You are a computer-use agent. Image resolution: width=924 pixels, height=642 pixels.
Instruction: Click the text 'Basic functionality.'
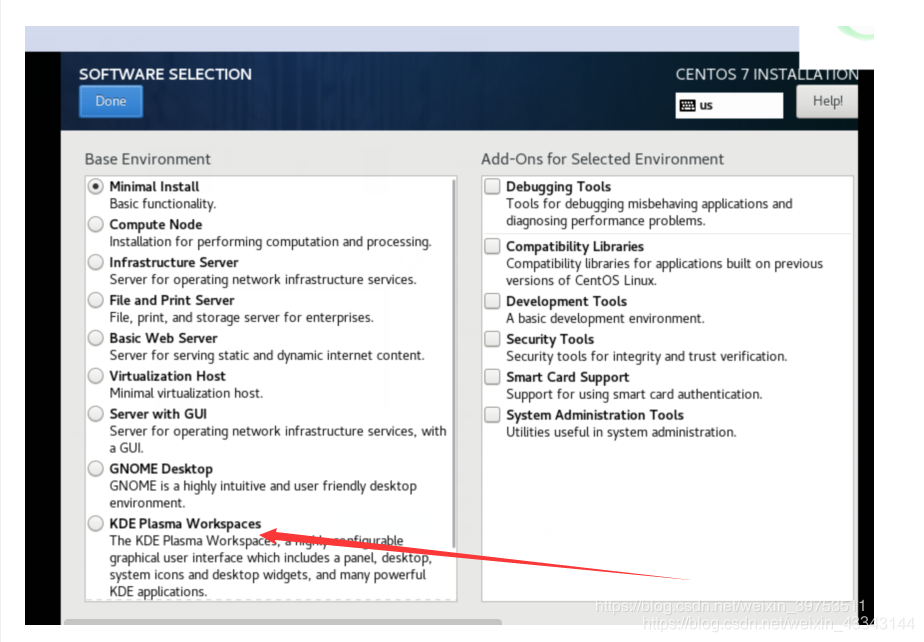pyautogui.click(x=163, y=204)
